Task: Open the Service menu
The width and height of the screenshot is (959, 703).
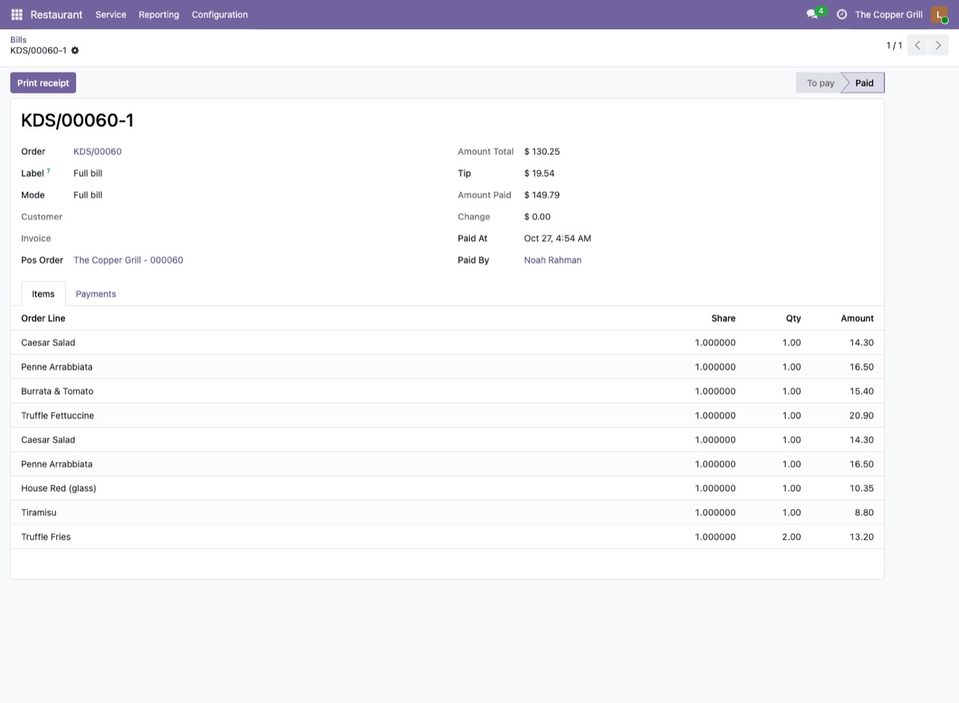Action: tap(111, 15)
